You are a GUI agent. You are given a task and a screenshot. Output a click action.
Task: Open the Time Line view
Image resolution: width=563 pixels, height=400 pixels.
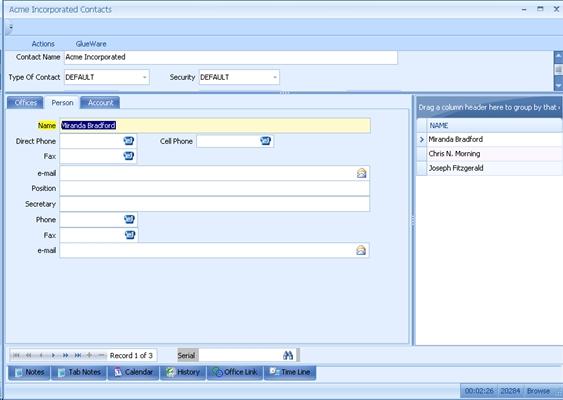290,372
